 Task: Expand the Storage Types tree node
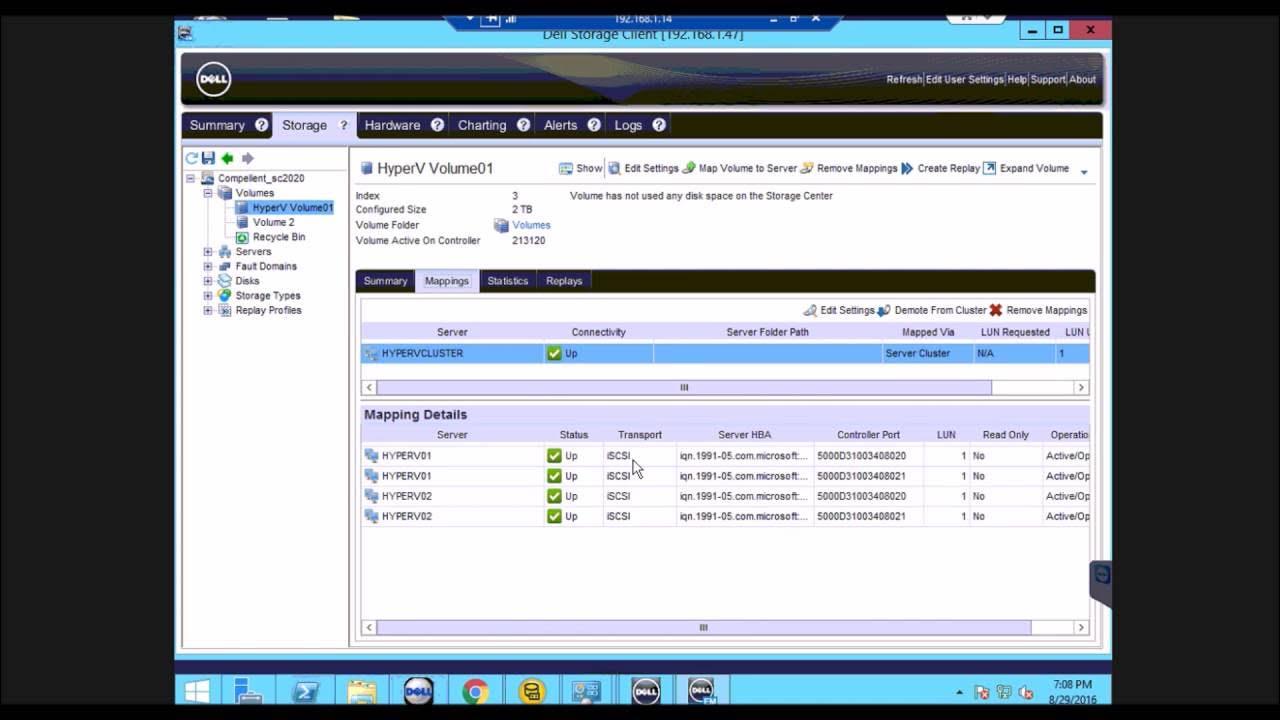coord(208,296)
